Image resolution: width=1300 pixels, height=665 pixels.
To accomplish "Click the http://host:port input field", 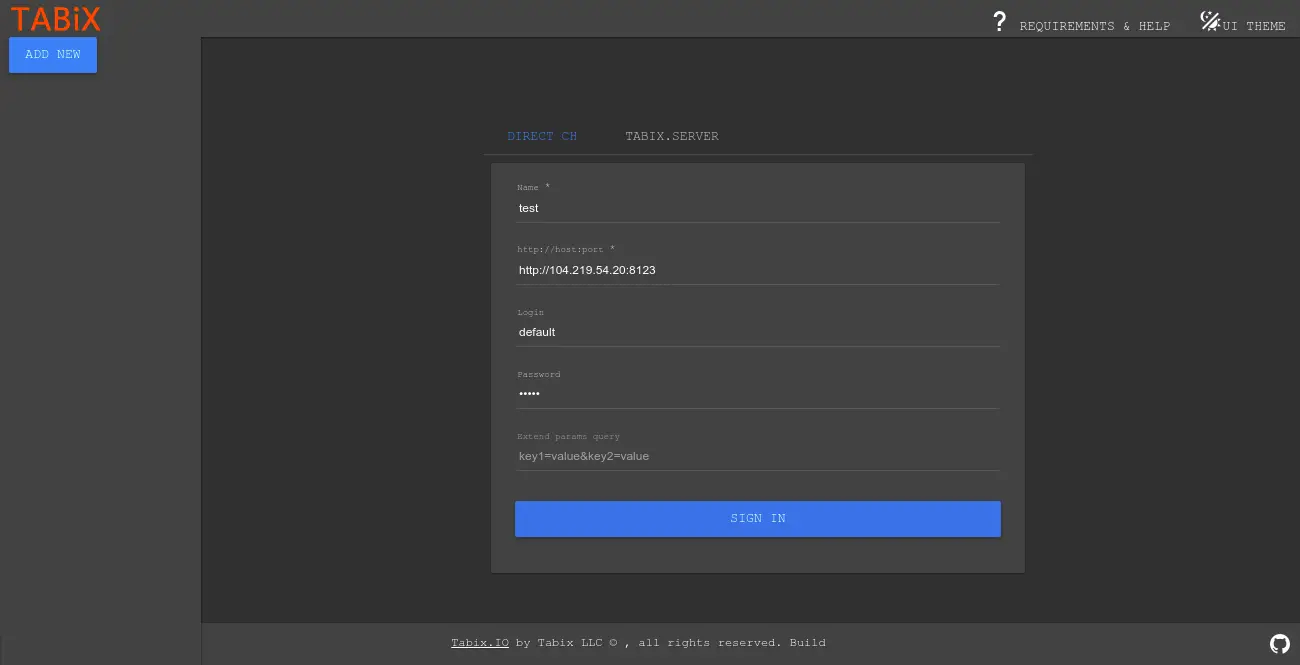I will pos(758,270).
